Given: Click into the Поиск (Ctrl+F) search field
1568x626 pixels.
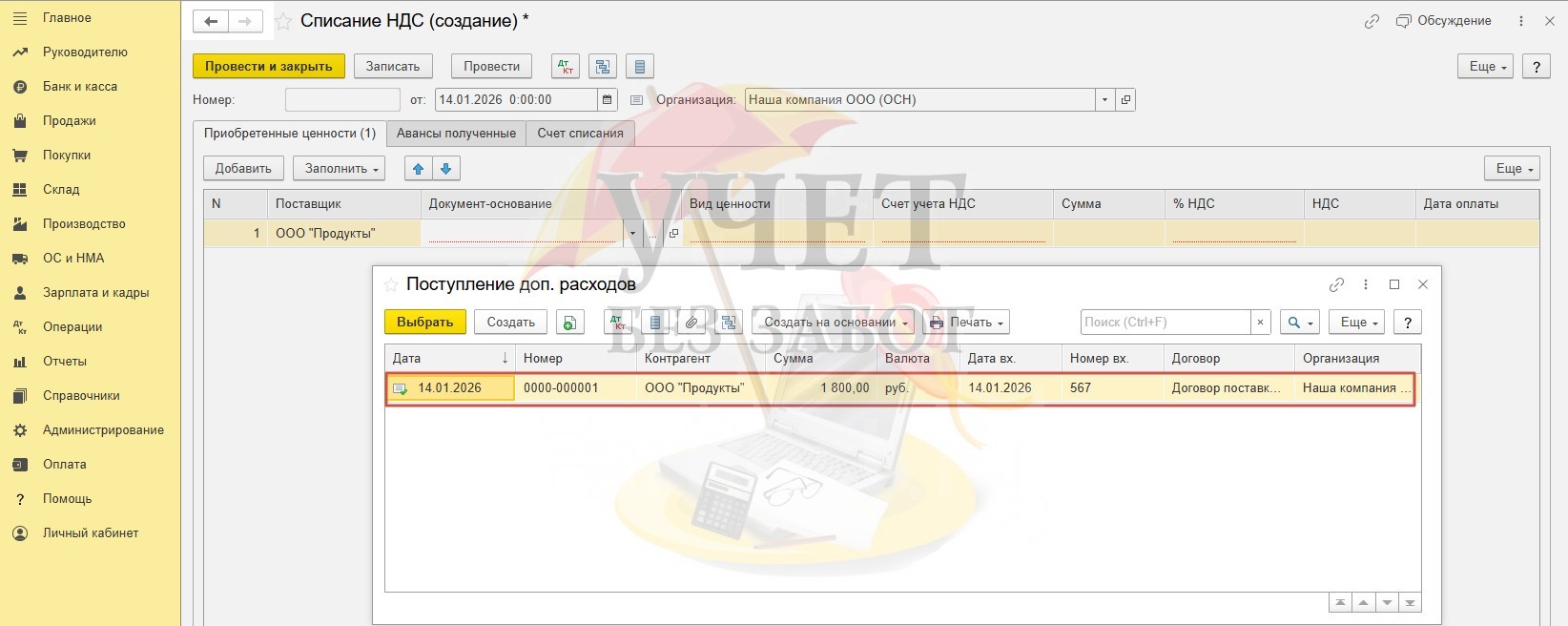Looking at the screenshot, I should 1164,323.
